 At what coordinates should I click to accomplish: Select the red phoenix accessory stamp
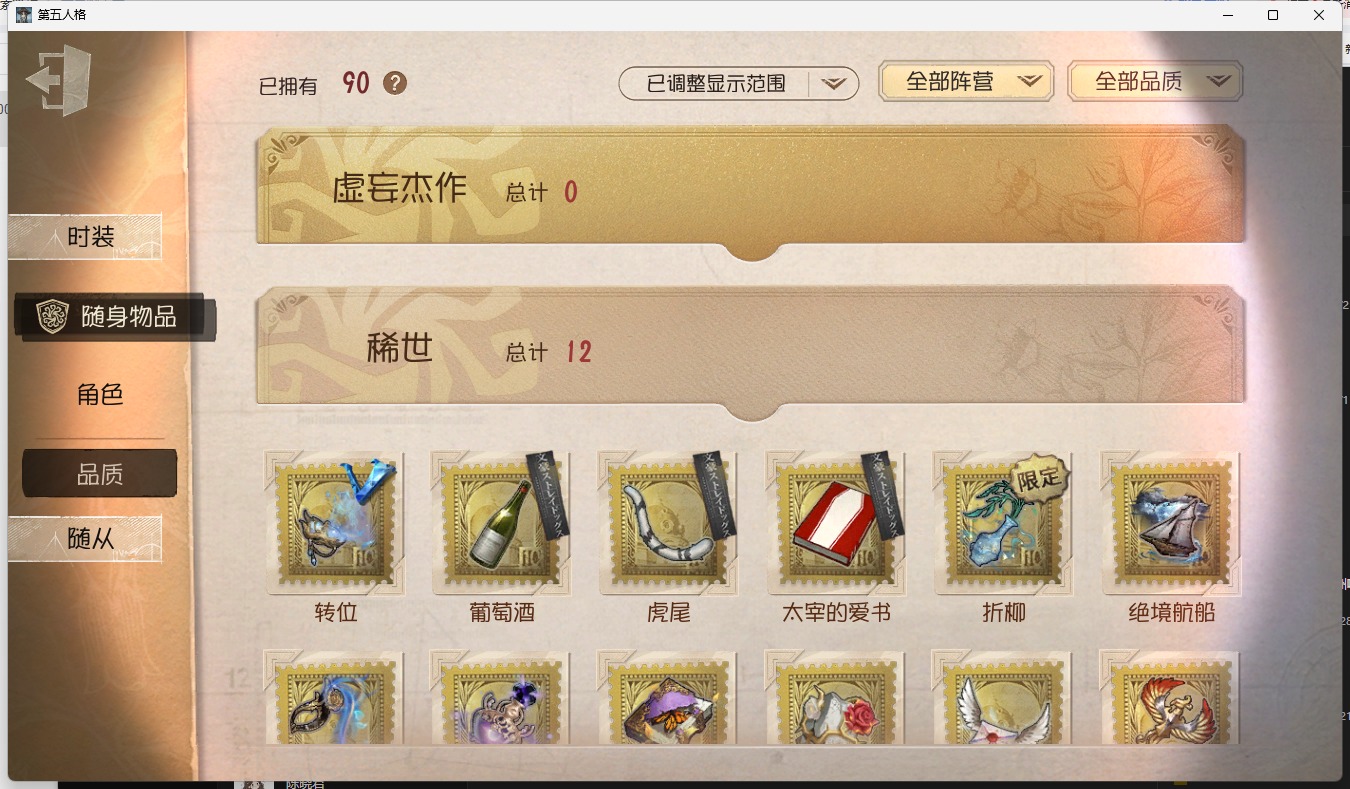(x=1170, y=698)
